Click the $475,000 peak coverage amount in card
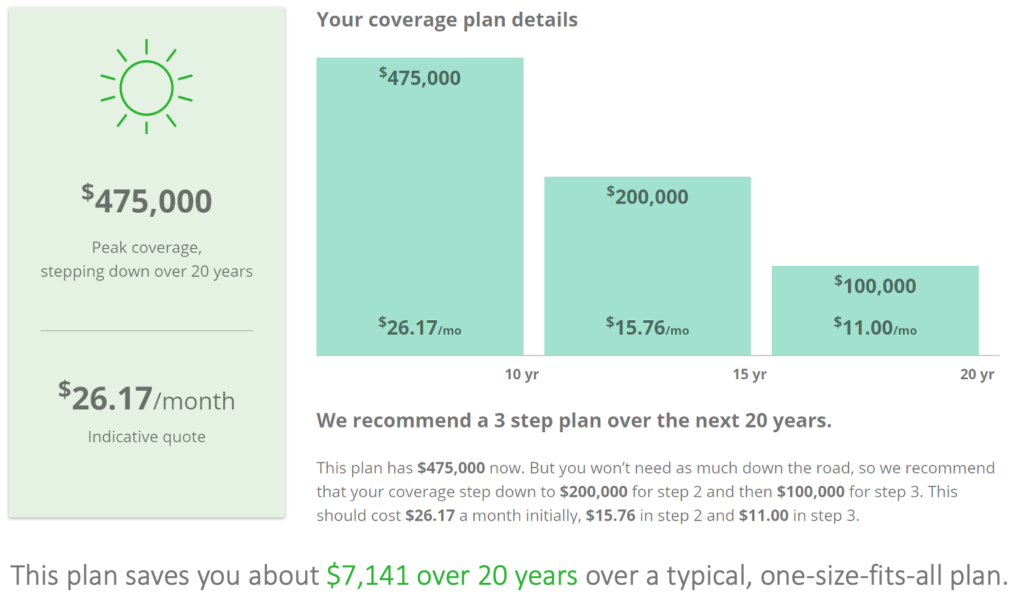This screenshot has width=1024, height=609. [x=146, y=200]
